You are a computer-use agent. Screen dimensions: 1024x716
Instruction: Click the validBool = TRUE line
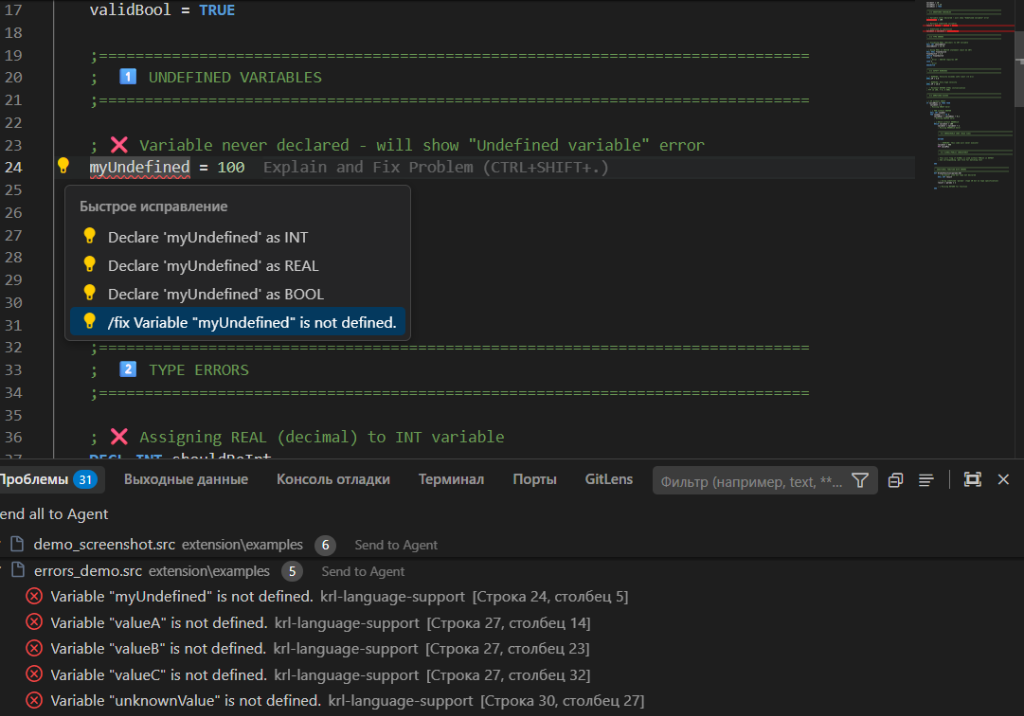(162, 10)
